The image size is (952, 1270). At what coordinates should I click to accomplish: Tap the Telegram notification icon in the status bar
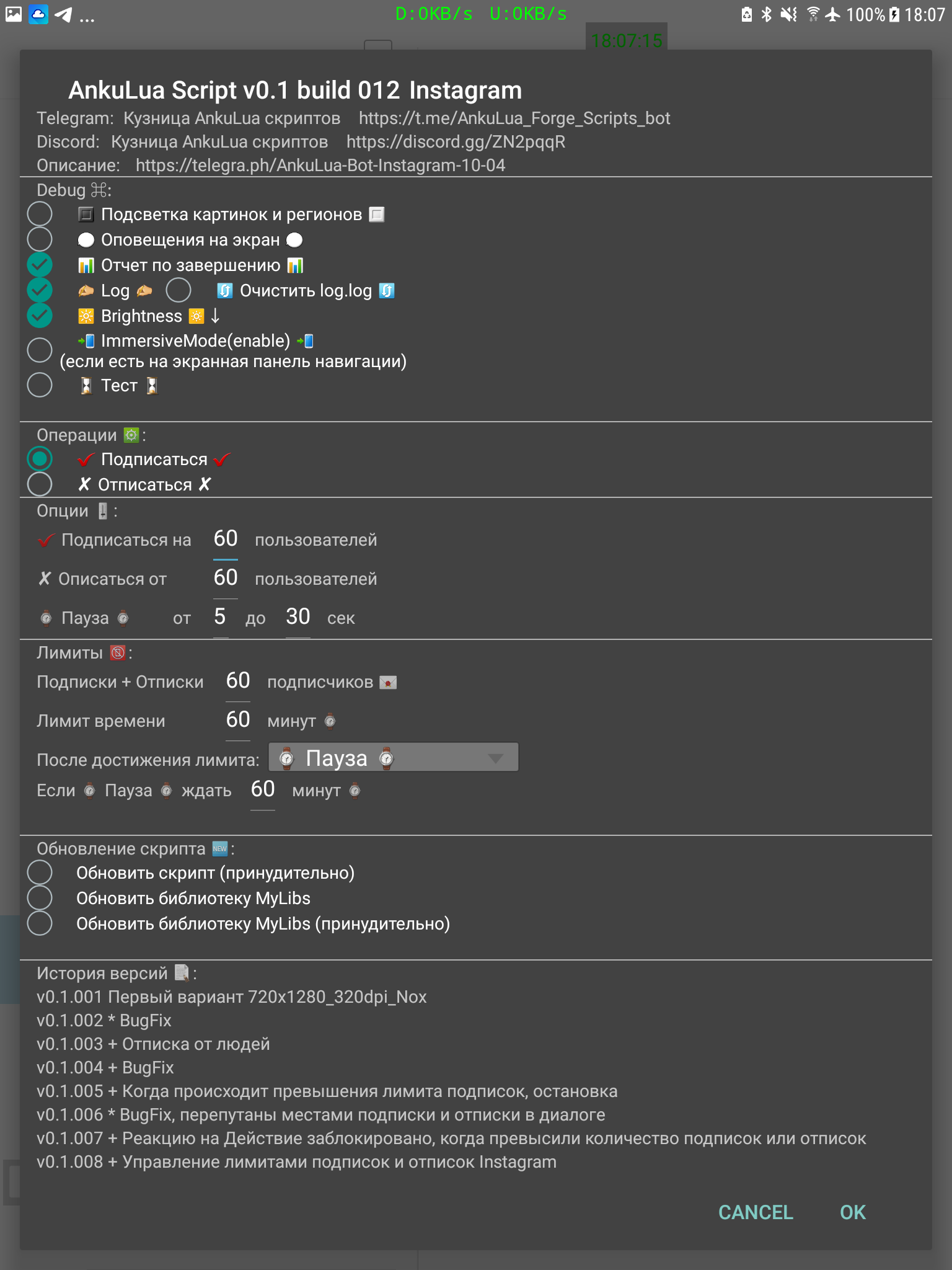click(64, 14)
